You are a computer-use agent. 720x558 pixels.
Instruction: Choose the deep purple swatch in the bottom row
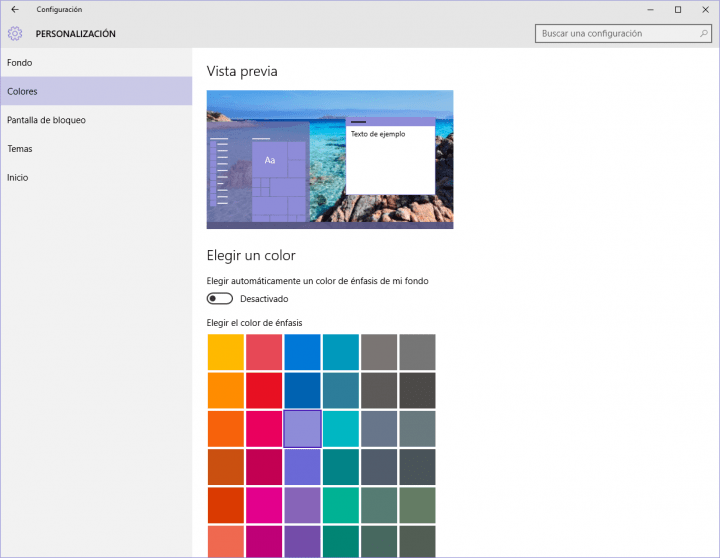click(302, 542)
